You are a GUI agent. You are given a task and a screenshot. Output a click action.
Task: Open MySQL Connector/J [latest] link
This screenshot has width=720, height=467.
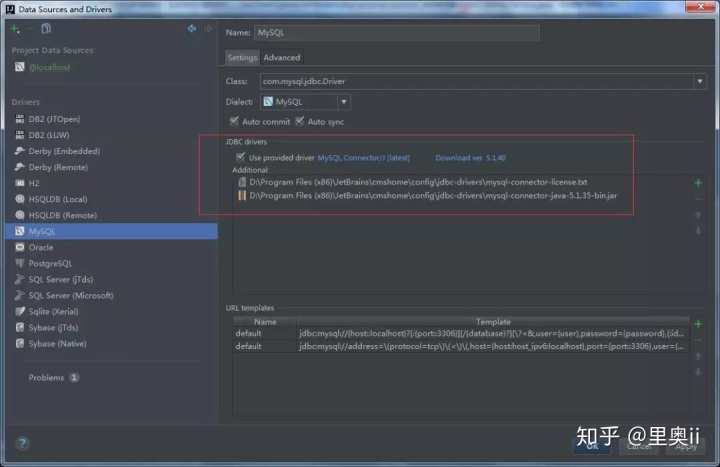coord(363,158)
